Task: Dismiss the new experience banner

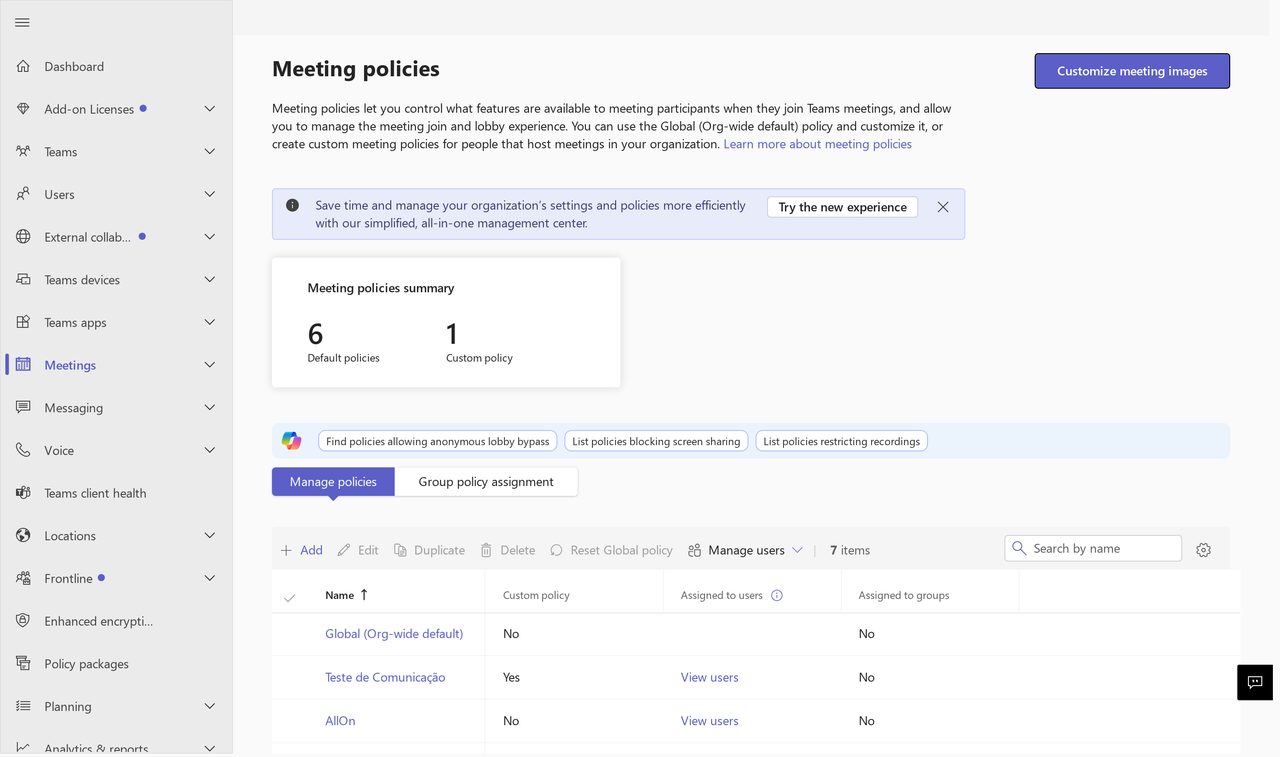Action: coord(943,207)
